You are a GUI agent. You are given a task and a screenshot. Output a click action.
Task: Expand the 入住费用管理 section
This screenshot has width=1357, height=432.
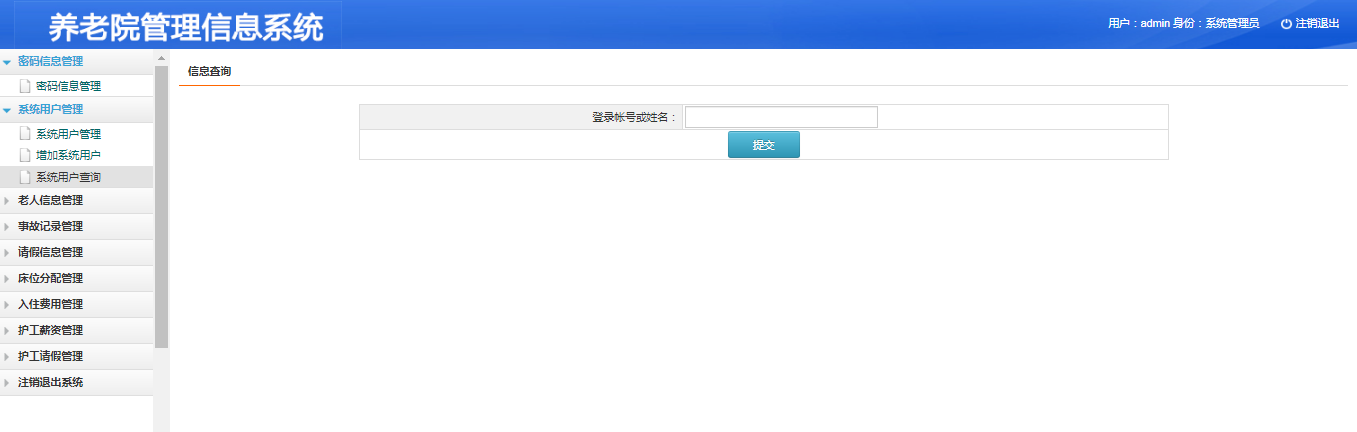pos(76,305)
